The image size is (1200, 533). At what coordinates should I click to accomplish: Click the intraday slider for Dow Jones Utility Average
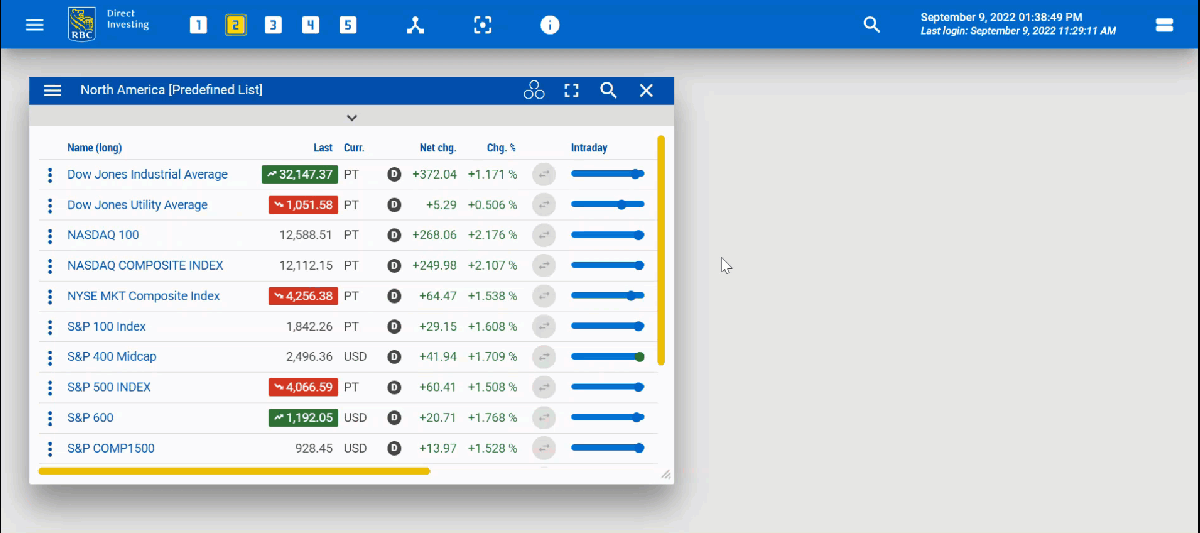[x=607, y=205]
